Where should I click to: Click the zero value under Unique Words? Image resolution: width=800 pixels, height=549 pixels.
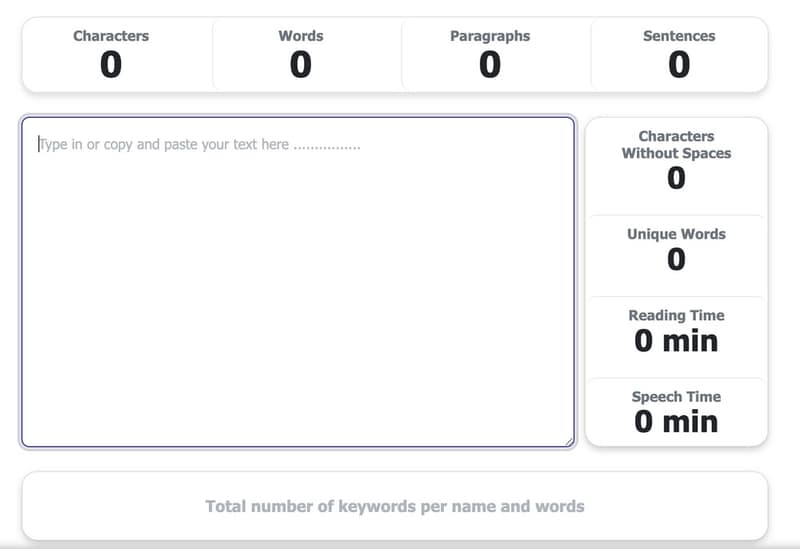(676, 260)
